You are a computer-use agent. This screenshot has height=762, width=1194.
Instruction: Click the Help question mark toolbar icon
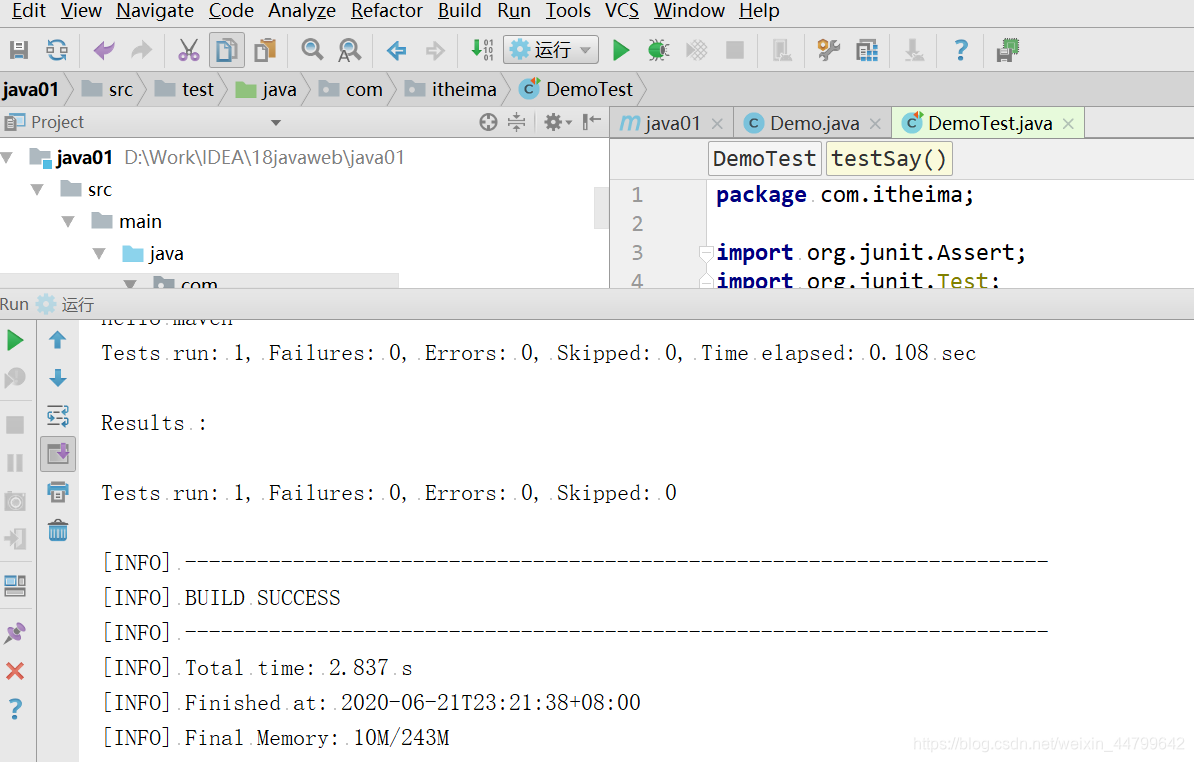point(961,51)
